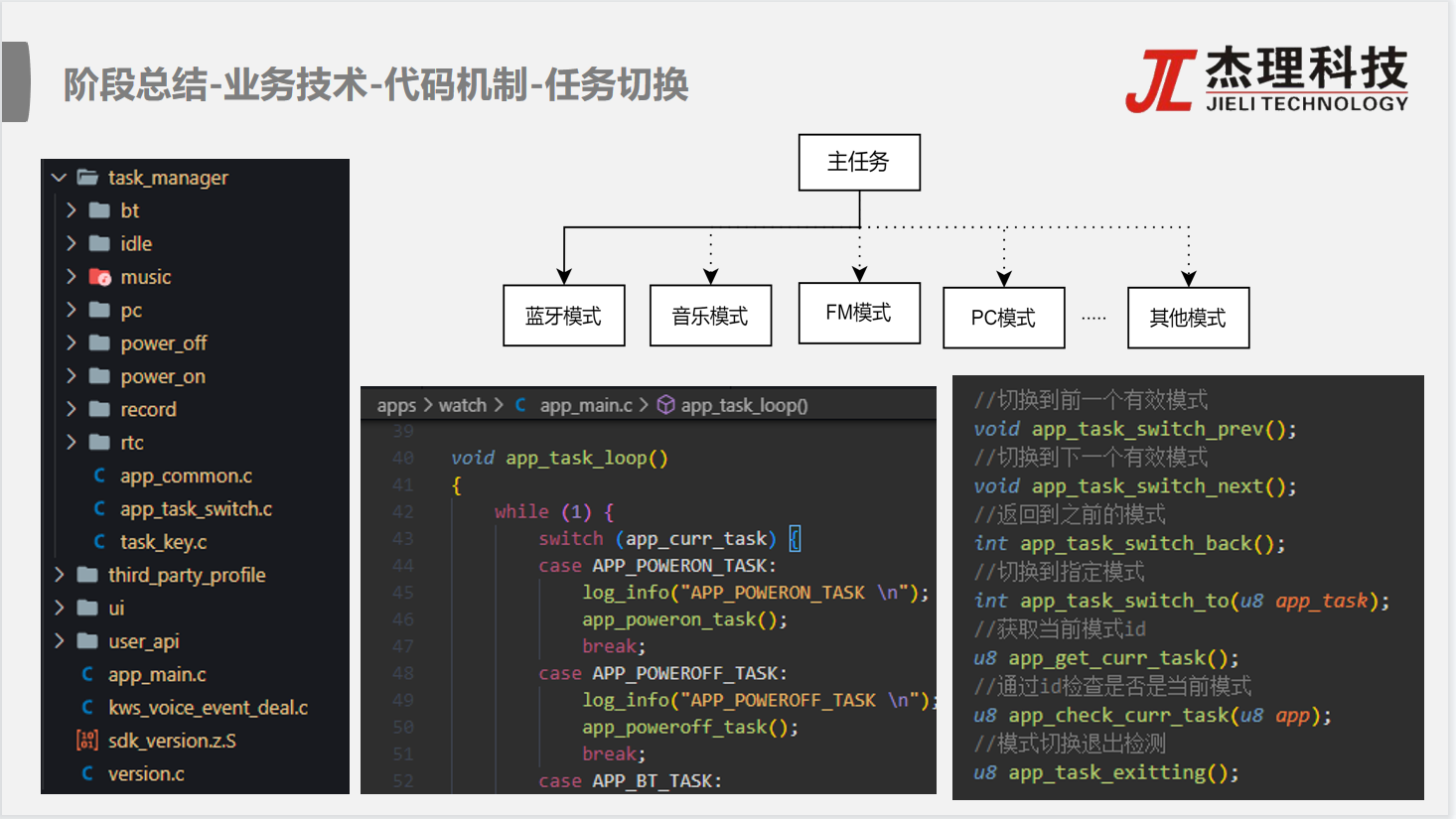The image size is (1456, 819).
Task: Click the C icon of version.c
Action: (87, 773)
